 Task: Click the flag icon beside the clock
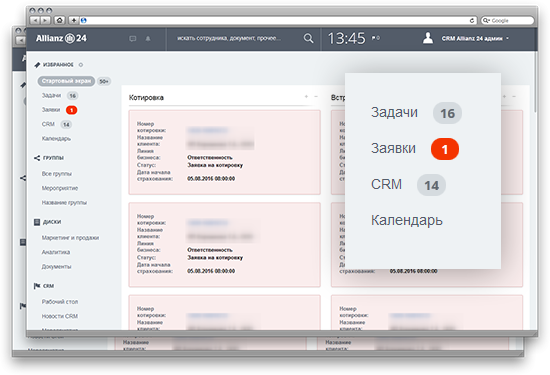coord(374,37)
